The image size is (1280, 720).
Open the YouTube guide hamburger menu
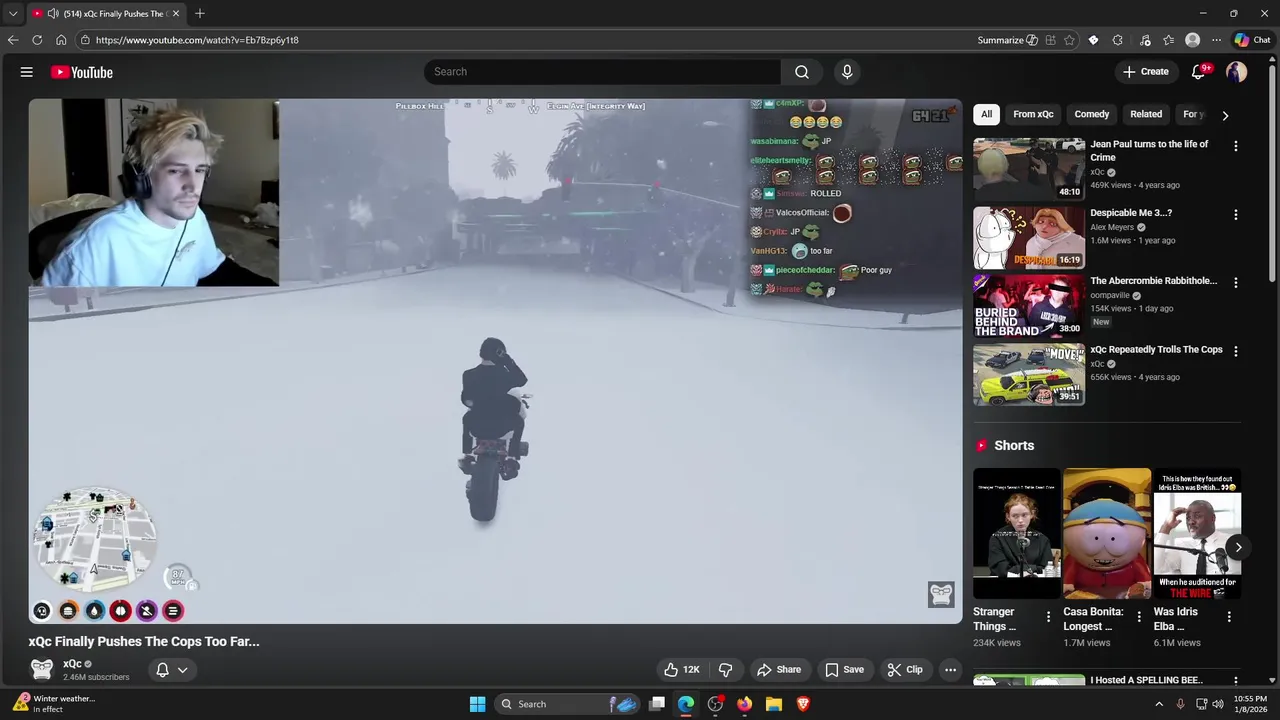pos(27,72)
